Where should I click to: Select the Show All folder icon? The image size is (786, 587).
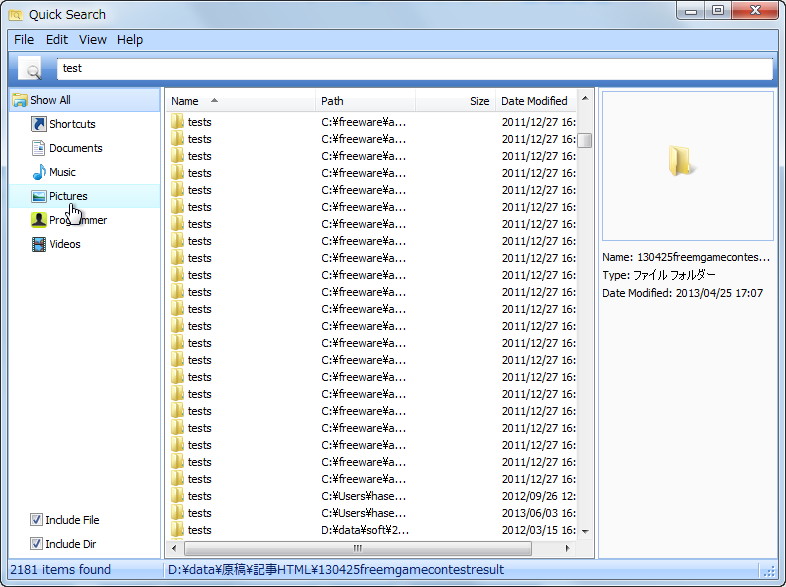click(20, 100)
